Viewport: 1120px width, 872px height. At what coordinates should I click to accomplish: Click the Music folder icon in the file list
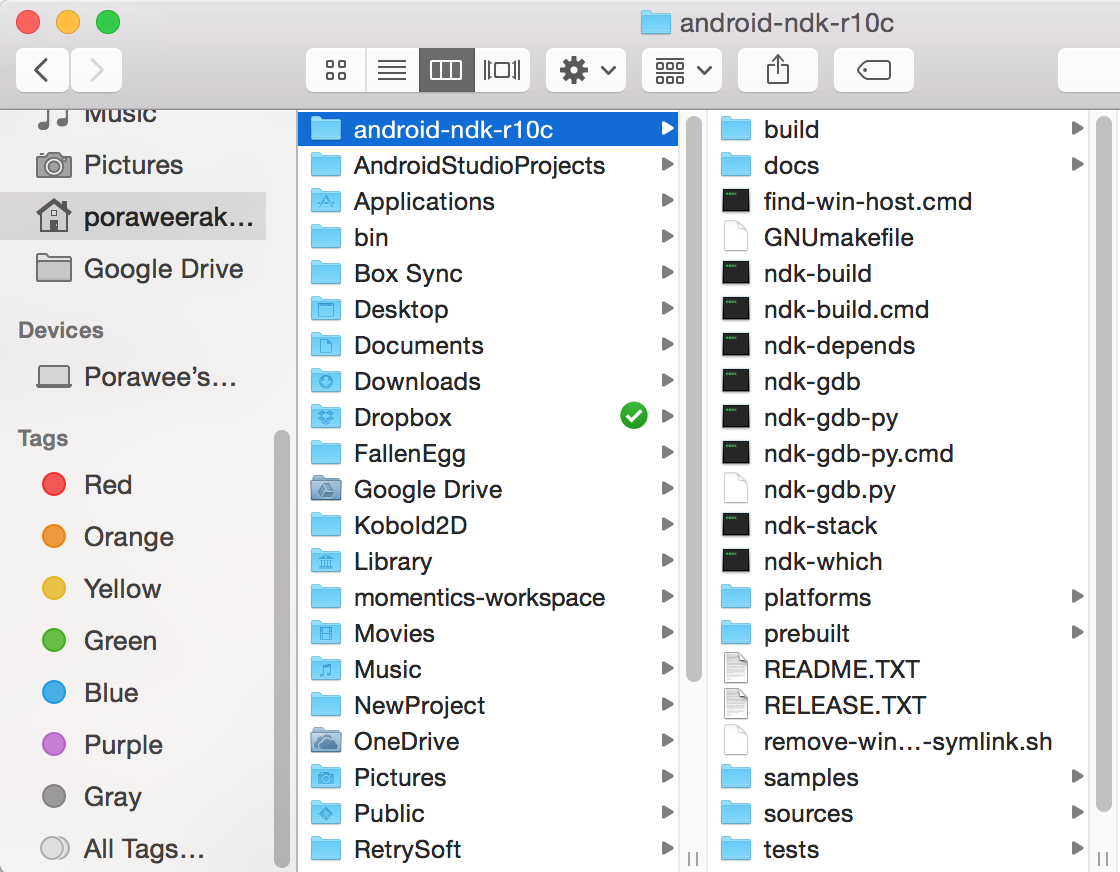(326, 669)
